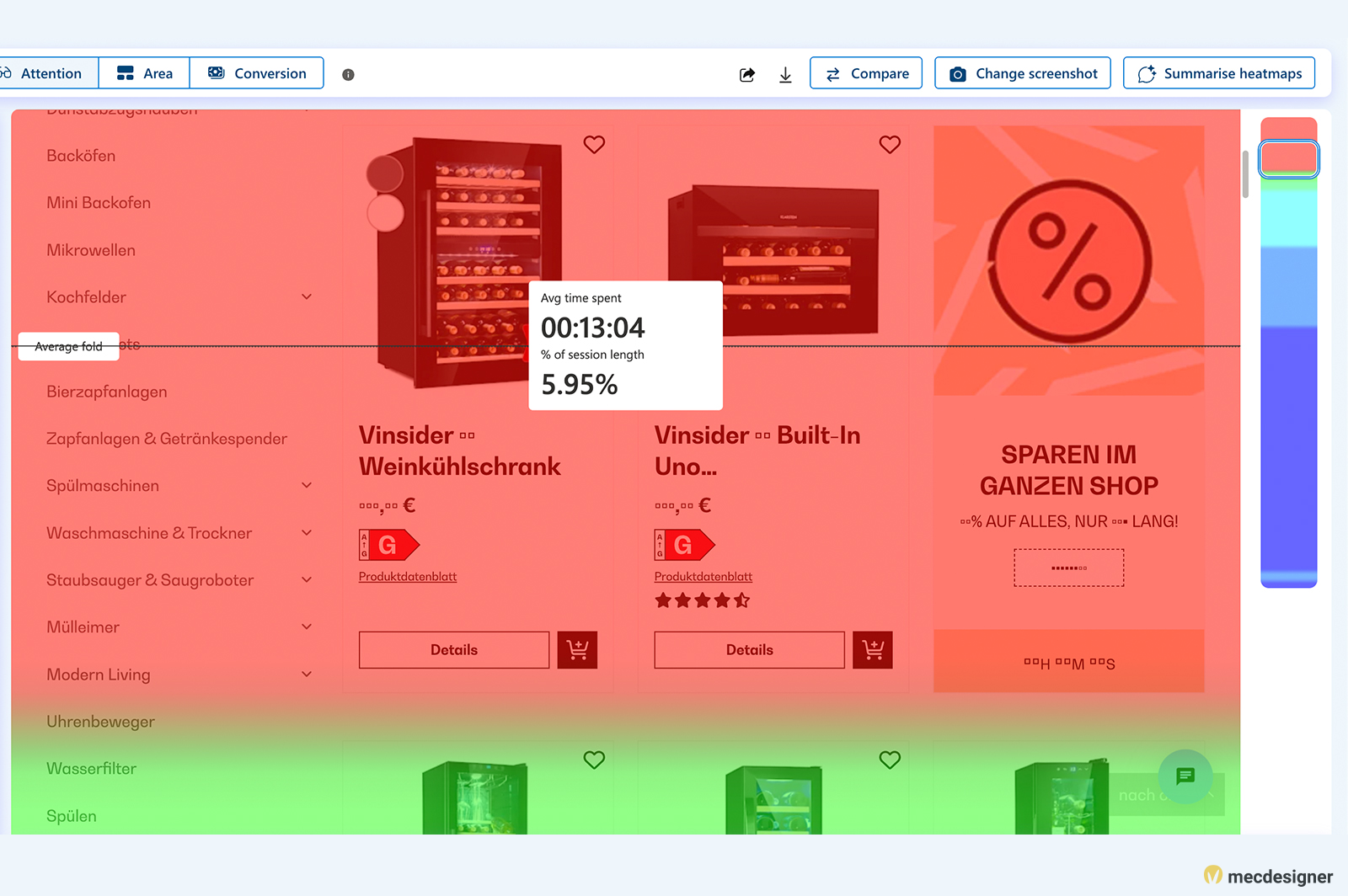The height and width of the screenshot is (896, 1348).
Task: Click the percent sale banner image
Action: pos(1068,260)
